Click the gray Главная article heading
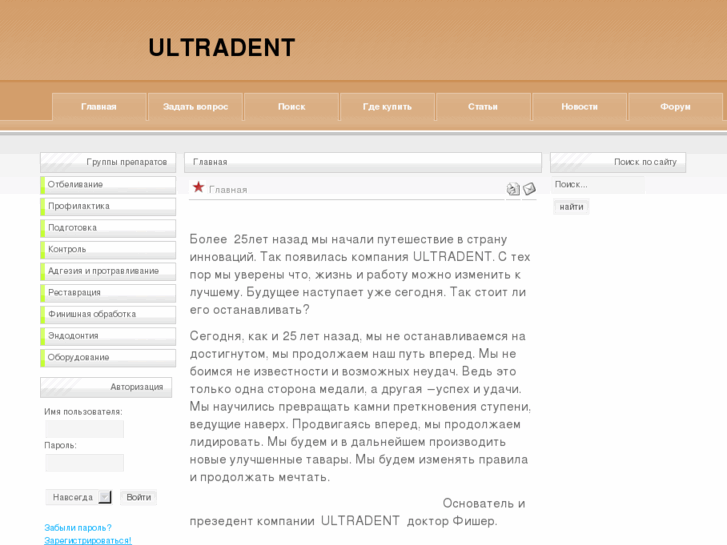727x545 pixels. [228, 190]
